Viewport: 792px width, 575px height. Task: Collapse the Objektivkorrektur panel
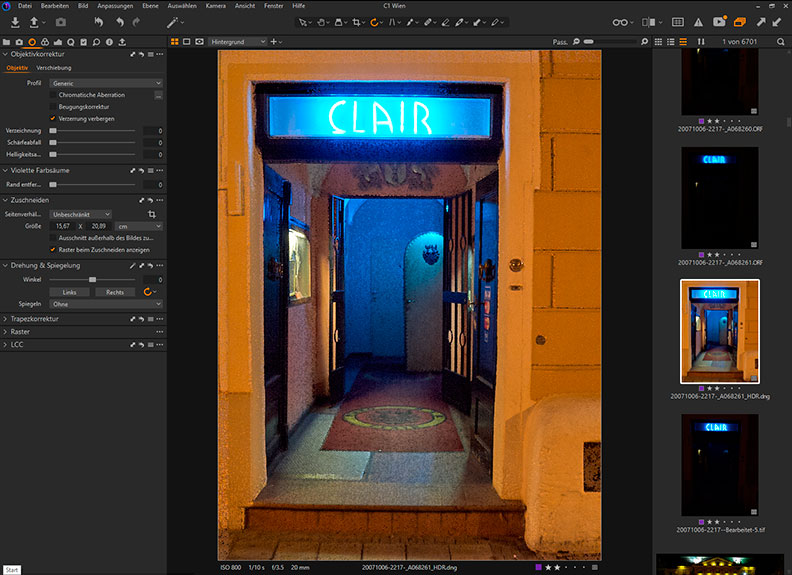5,54
